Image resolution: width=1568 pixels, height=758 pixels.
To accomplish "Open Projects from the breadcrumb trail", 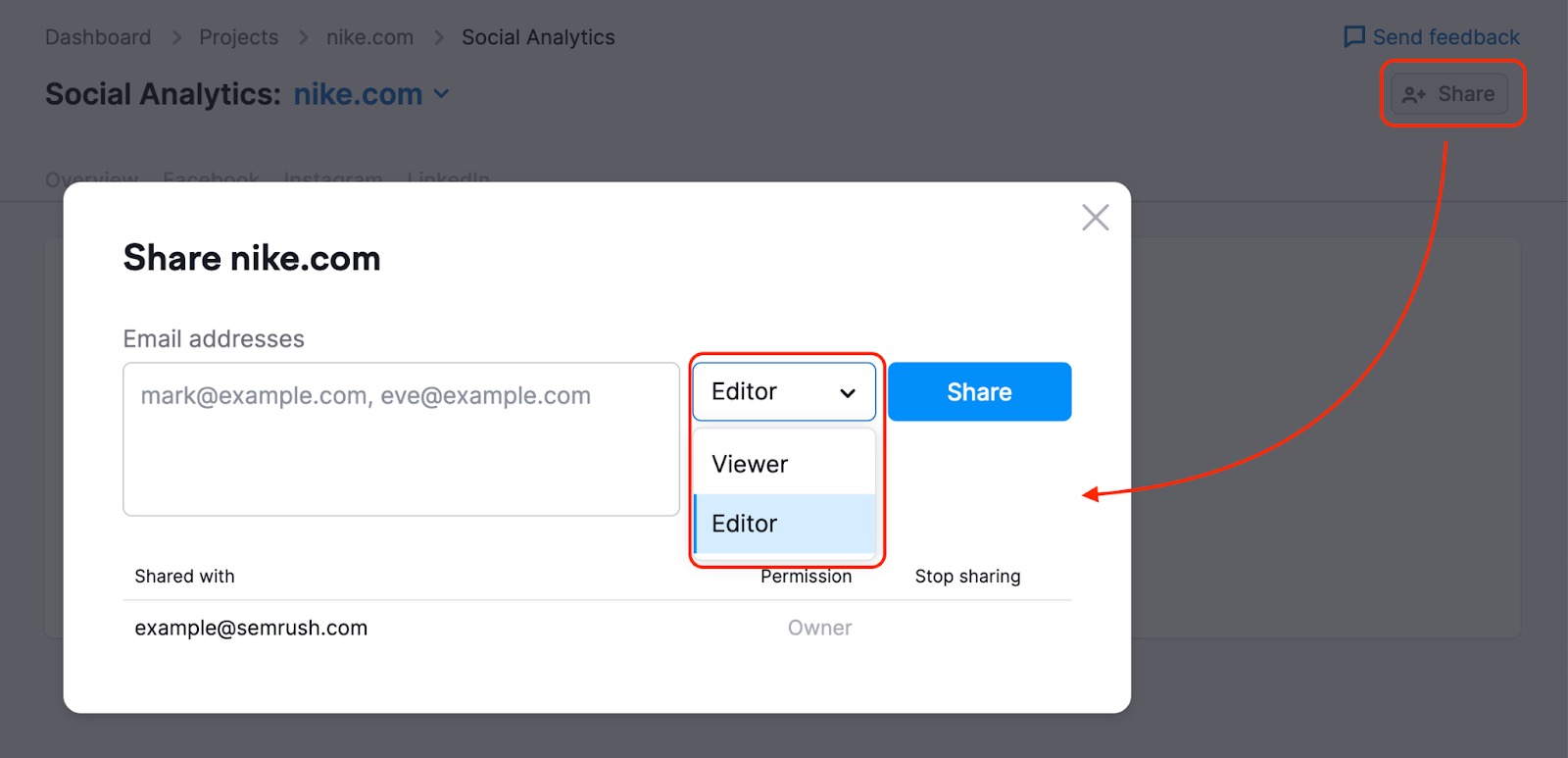I will pyautogui.click(x=238, y=37).
